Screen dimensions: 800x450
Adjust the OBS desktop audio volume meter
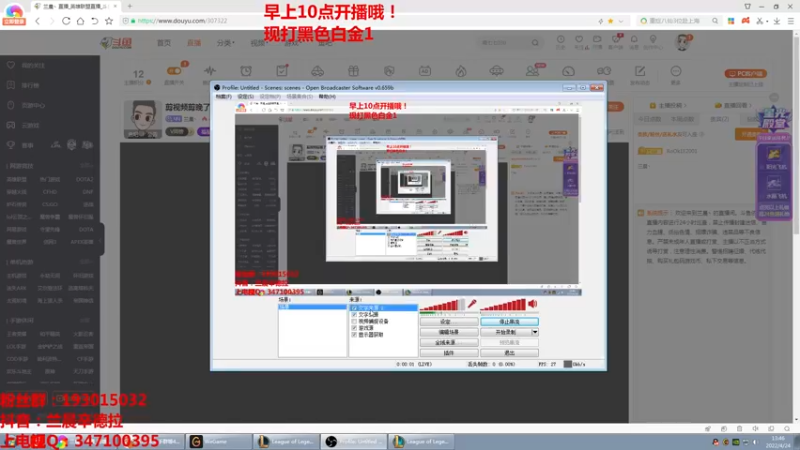click(503, 305)
